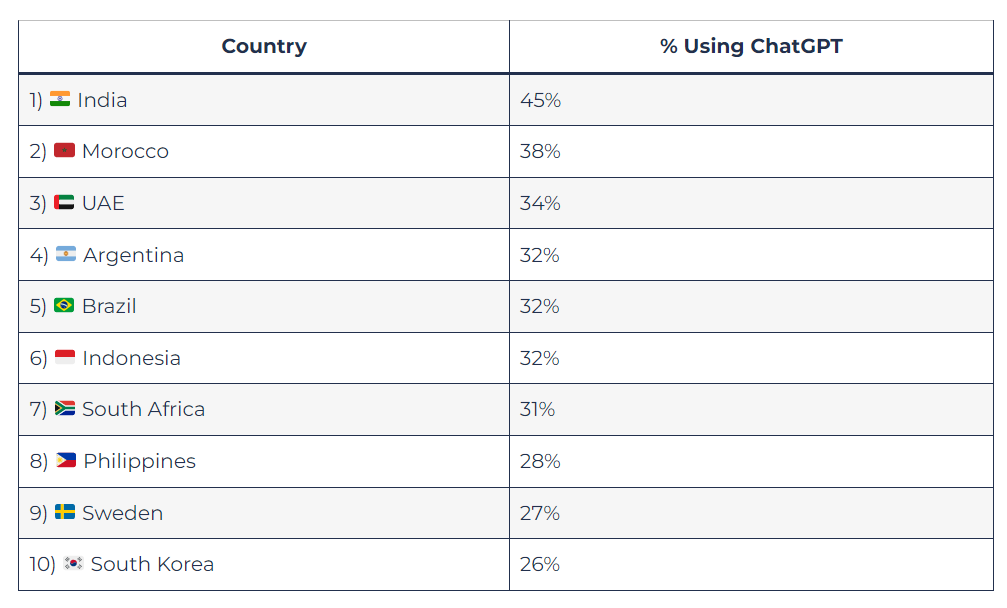Select the Philippines 28% cell

tap(751, 461)
